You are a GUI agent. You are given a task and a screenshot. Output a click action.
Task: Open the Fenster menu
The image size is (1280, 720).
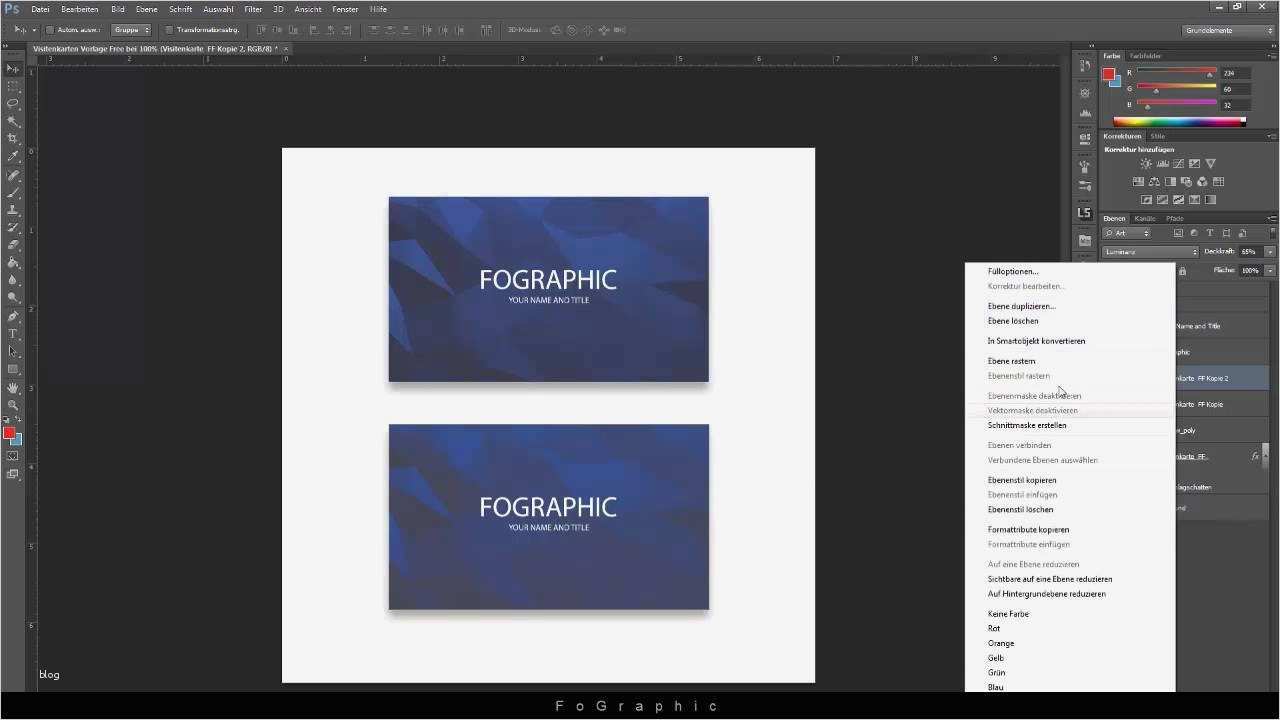click(345, 9)
